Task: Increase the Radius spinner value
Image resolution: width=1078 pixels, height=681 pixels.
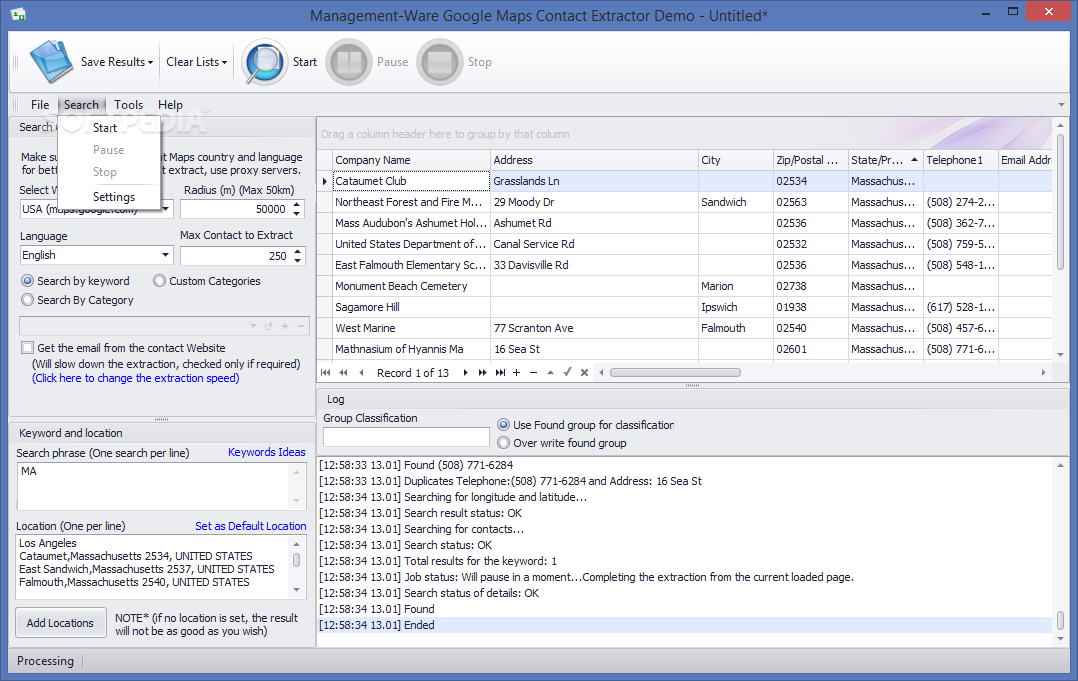Action: pos(297,205)
